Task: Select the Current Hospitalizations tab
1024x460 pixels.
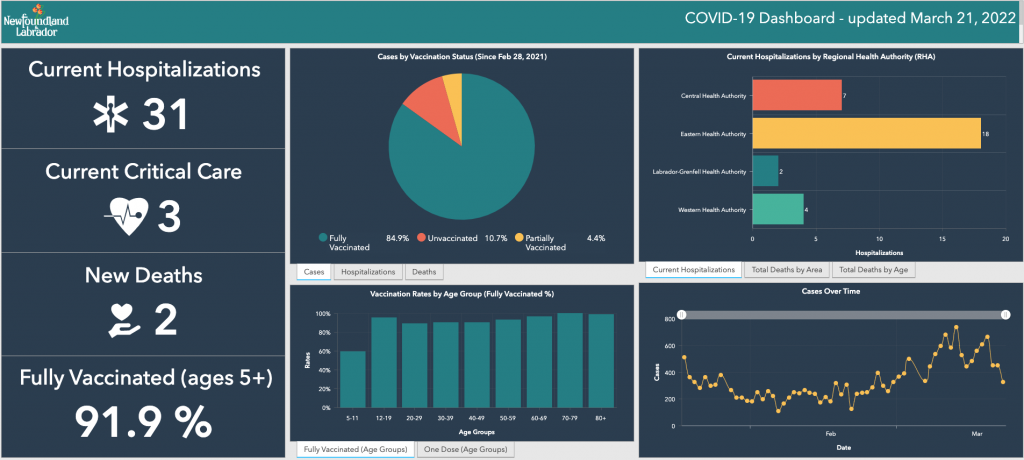Action: point(693,270)
